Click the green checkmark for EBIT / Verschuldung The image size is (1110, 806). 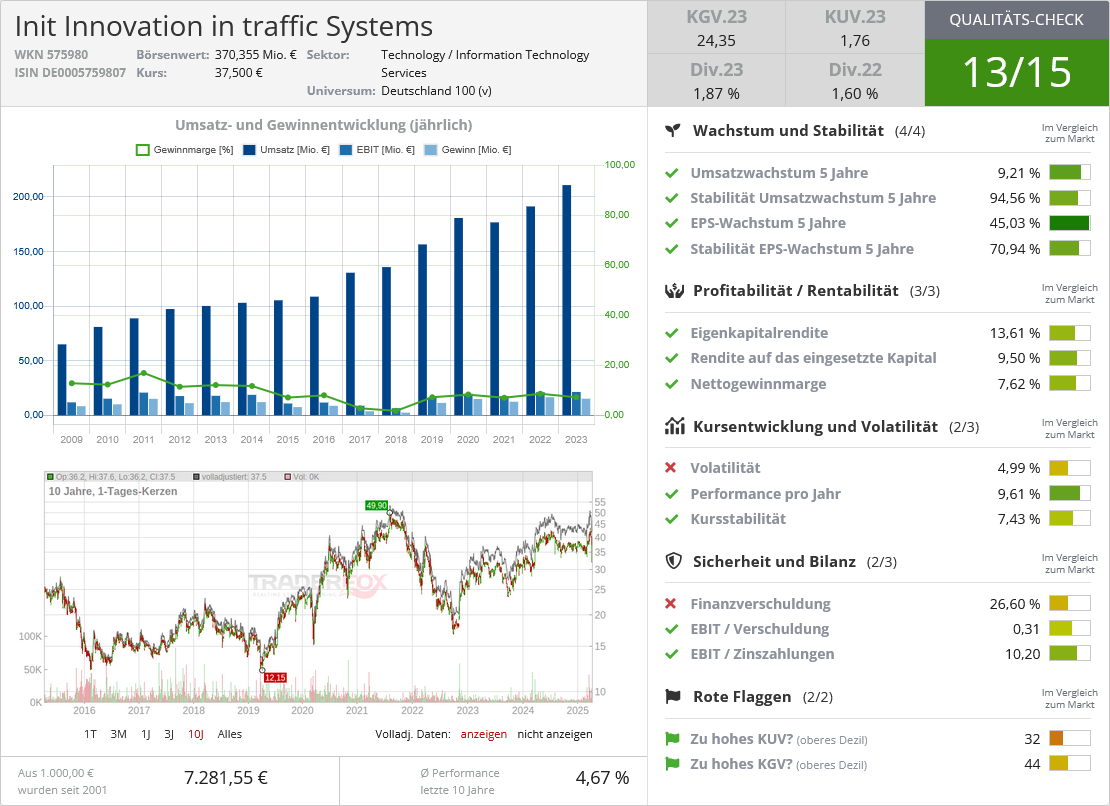(x=672, y=629)
